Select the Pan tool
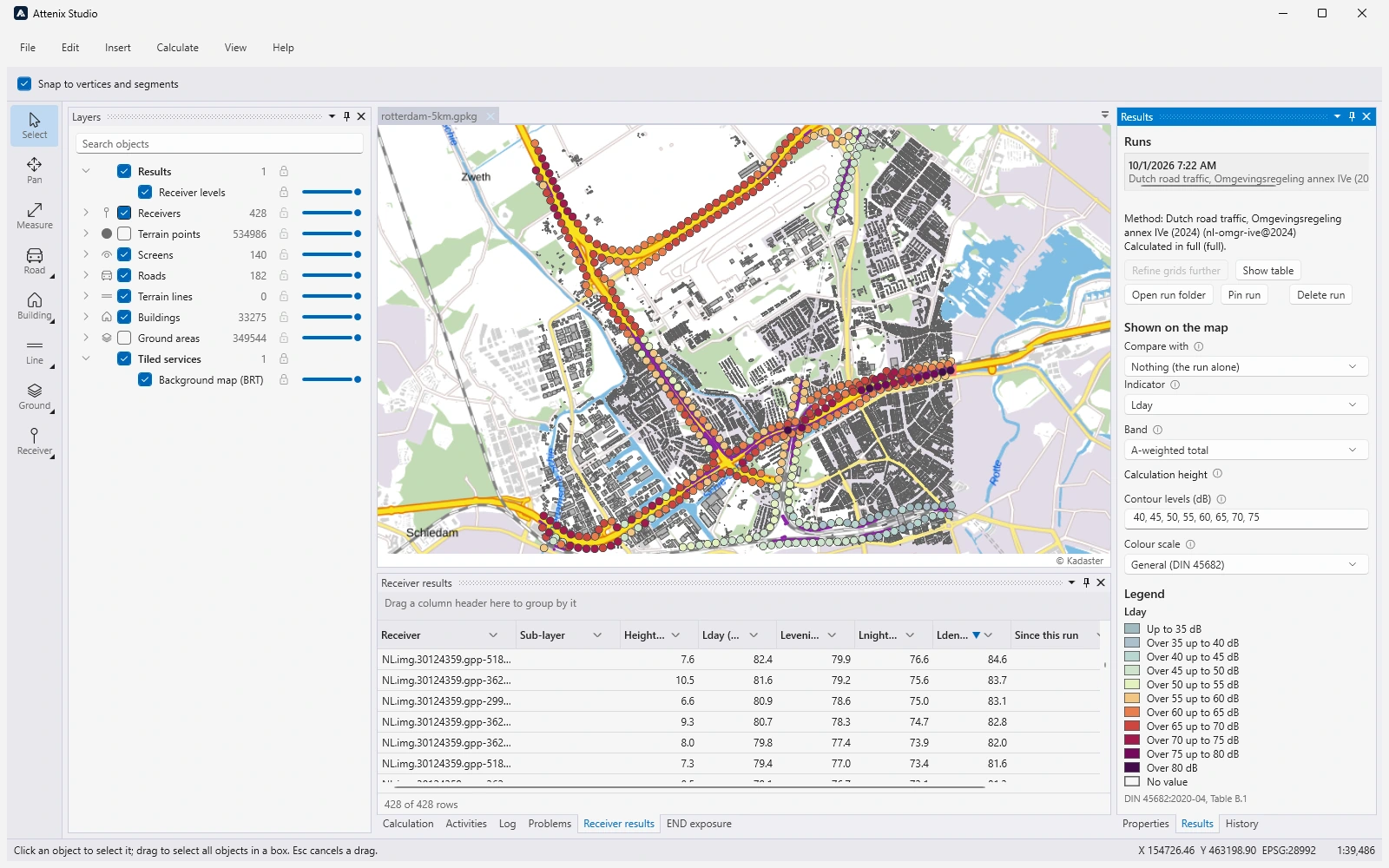Viewport: 1389px width, 868px height. (35, 171)
